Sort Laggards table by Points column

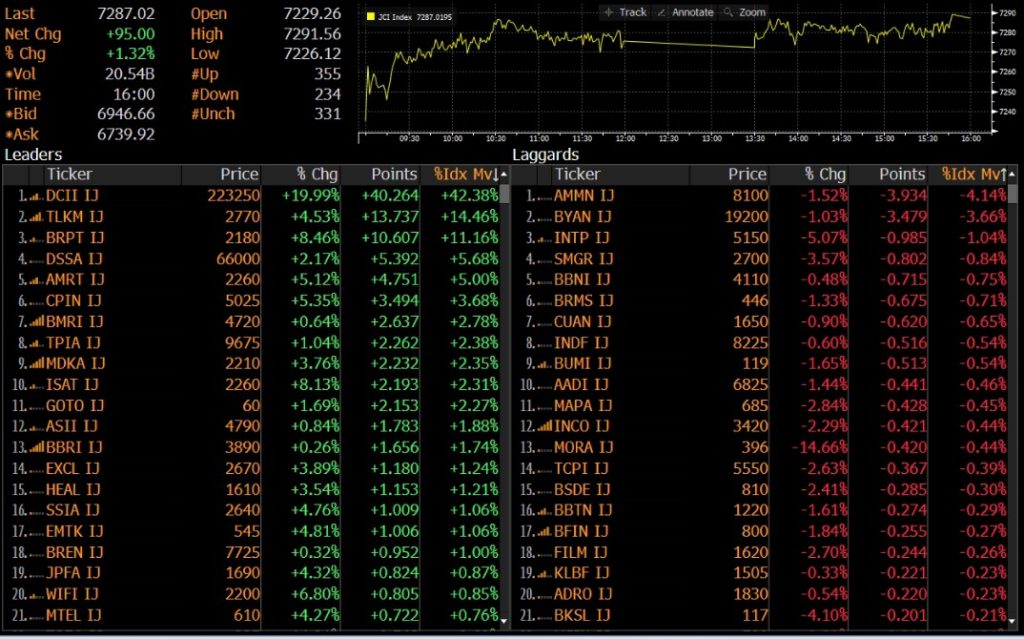pos(902,174)
